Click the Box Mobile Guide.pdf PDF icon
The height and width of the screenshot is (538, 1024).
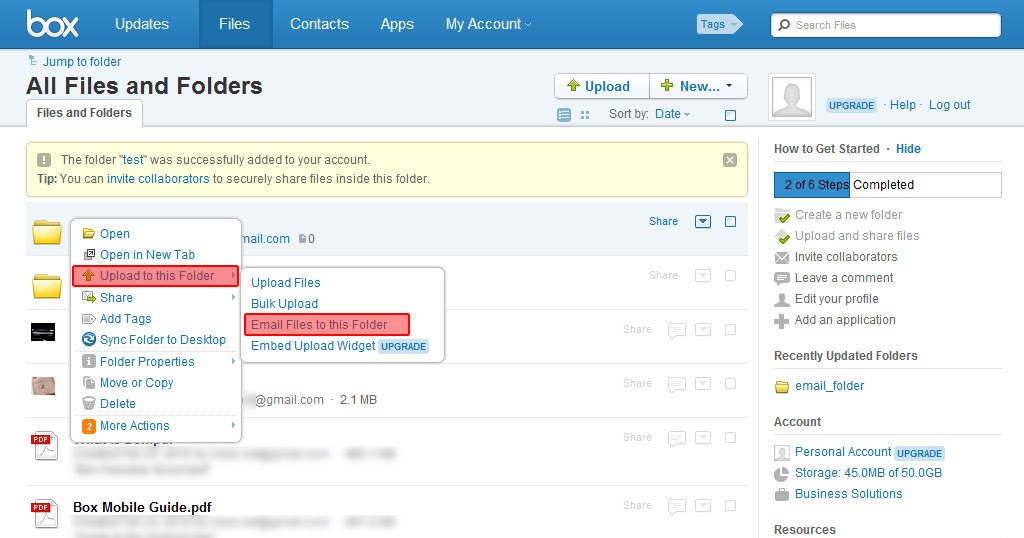(45, 513)
